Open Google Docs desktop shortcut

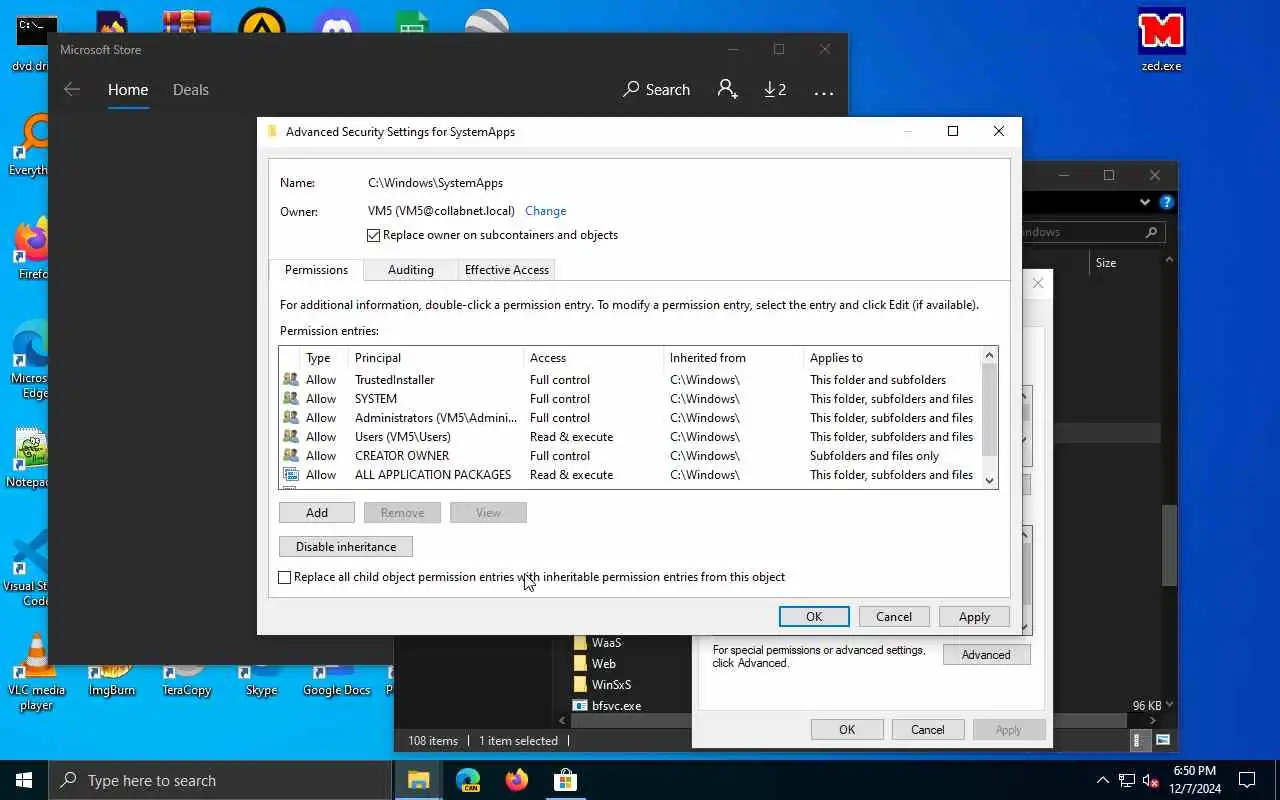coord(337,681)
